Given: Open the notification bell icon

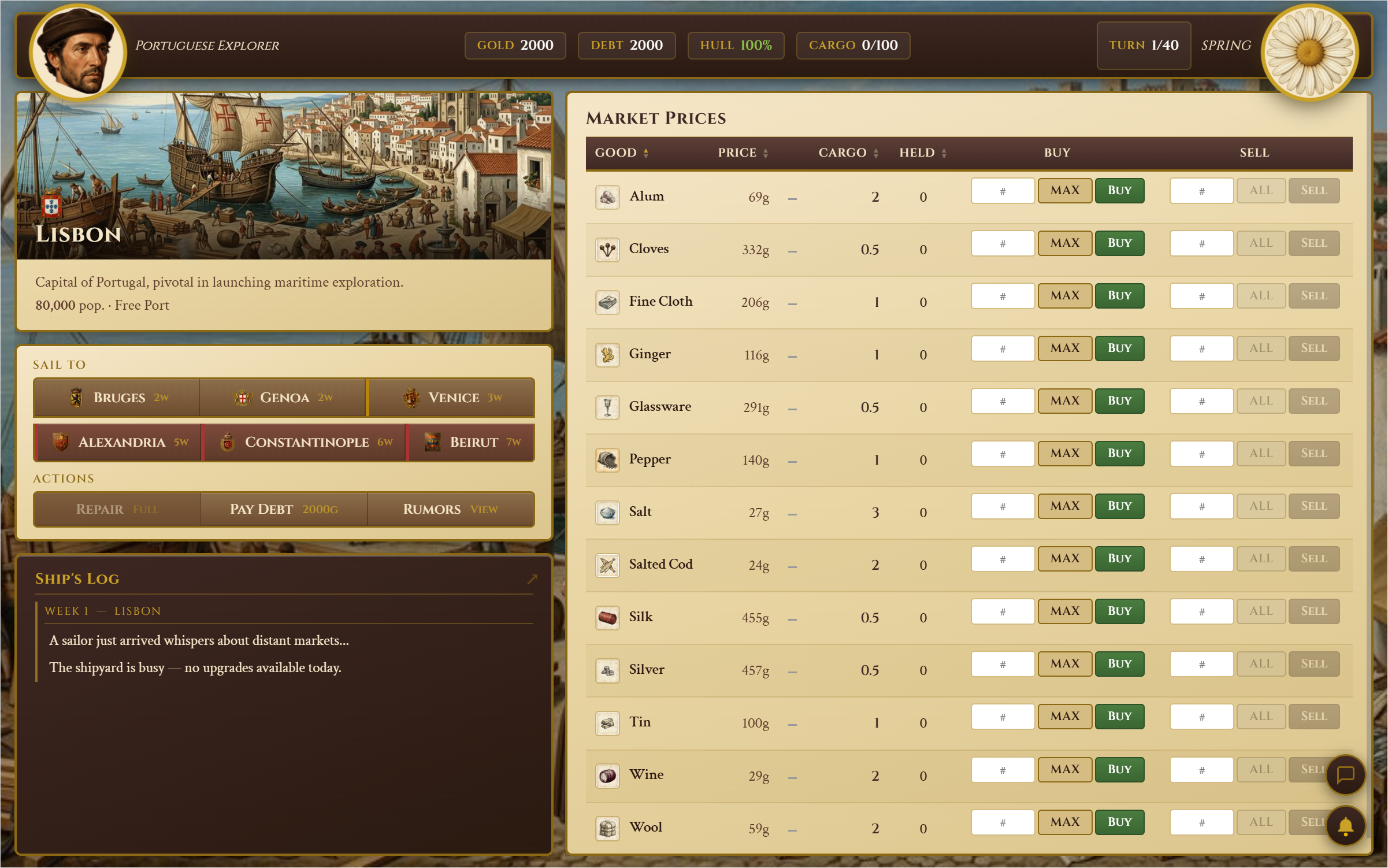Looking at the screenshot, I should point(1345,826).
